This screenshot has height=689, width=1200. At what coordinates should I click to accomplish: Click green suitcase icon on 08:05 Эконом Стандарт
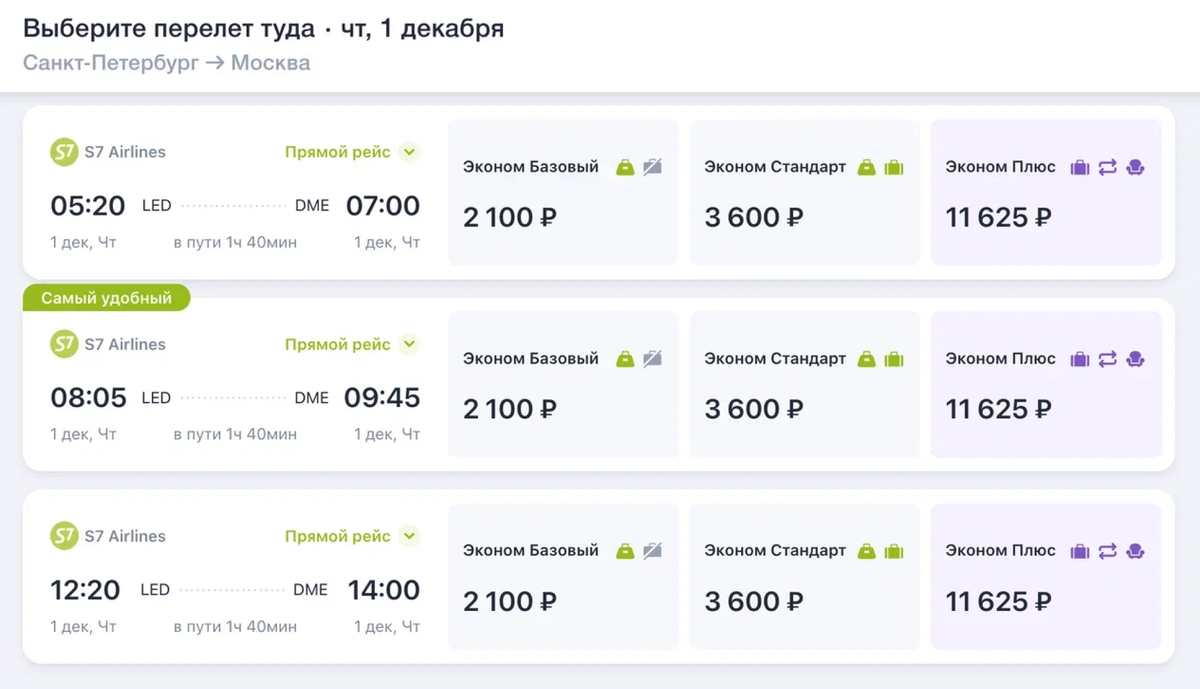pos(894,359)
